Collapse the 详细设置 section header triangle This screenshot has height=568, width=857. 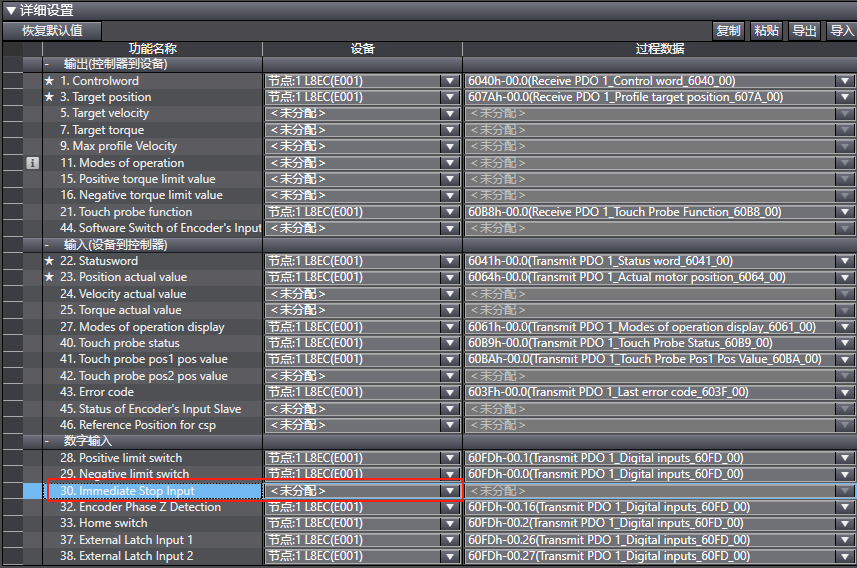click(10, 10)
